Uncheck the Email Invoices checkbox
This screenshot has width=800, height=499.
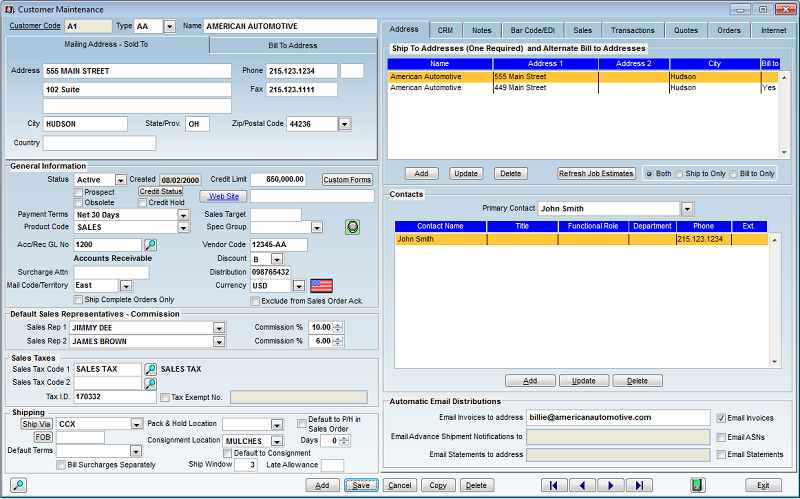pyautogui.click(x=721, y=417)
